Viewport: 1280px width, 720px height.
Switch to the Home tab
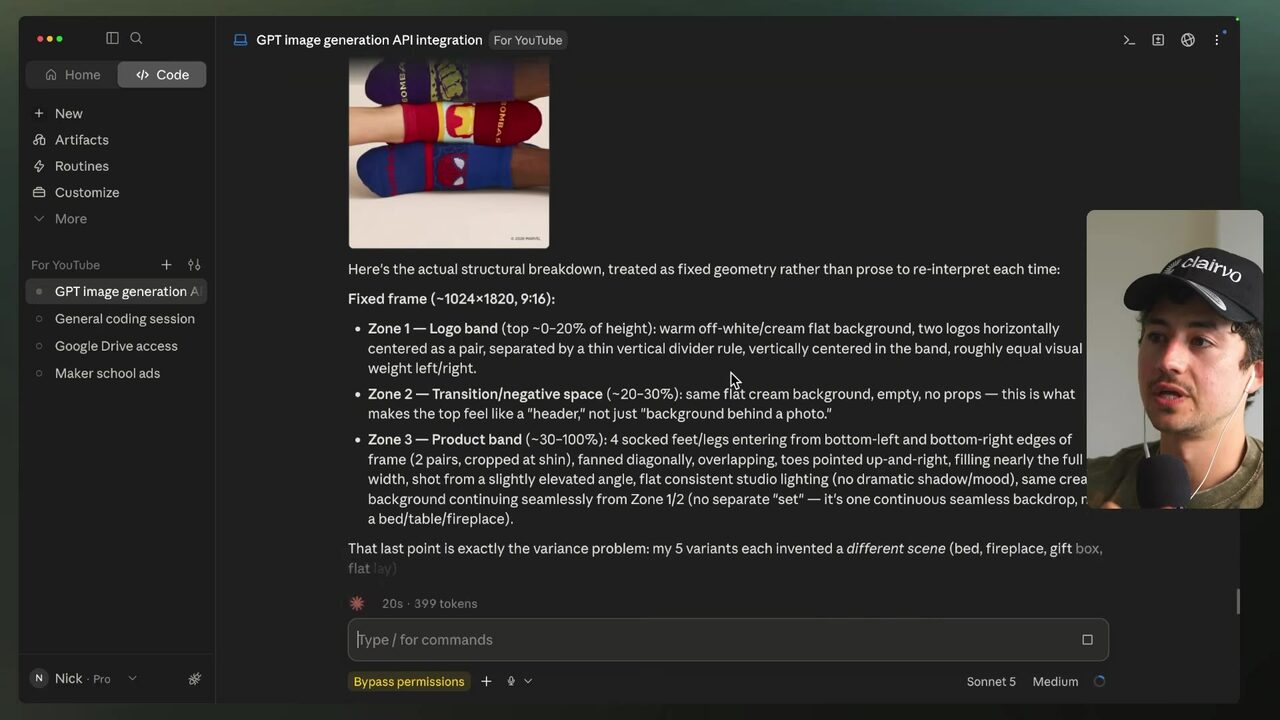pos(72,75)
